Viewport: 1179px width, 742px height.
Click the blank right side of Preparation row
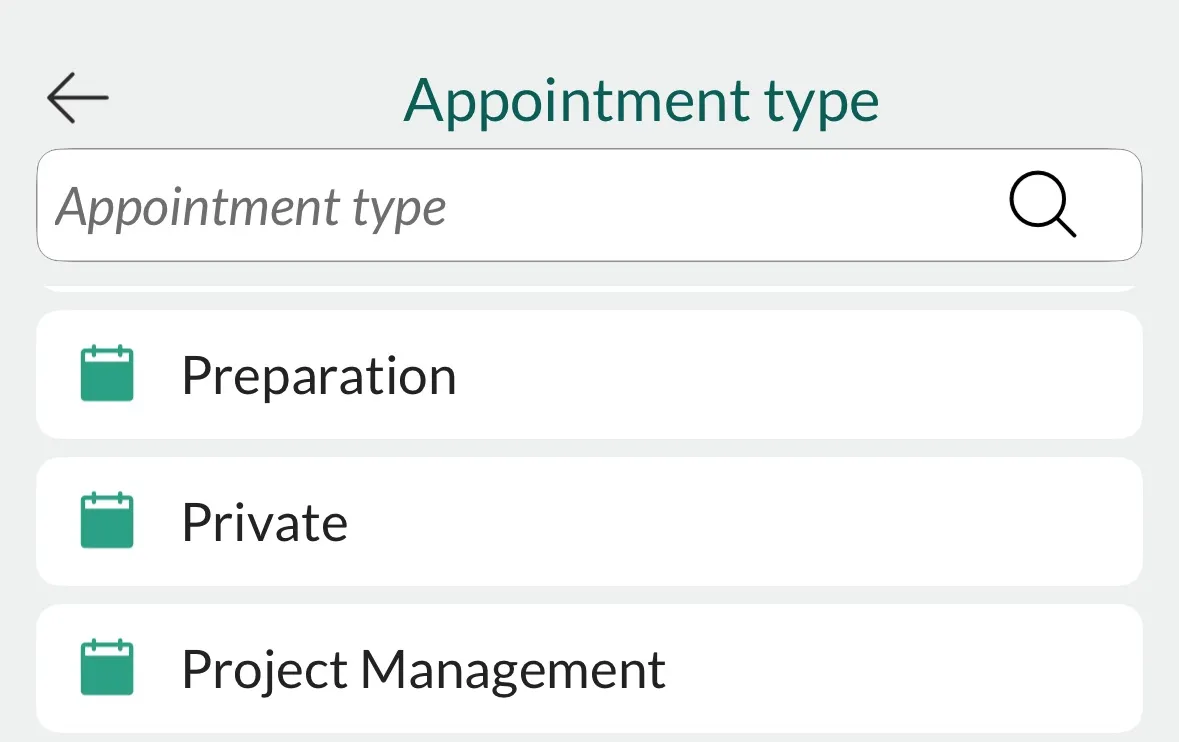(x=900, y=375)
